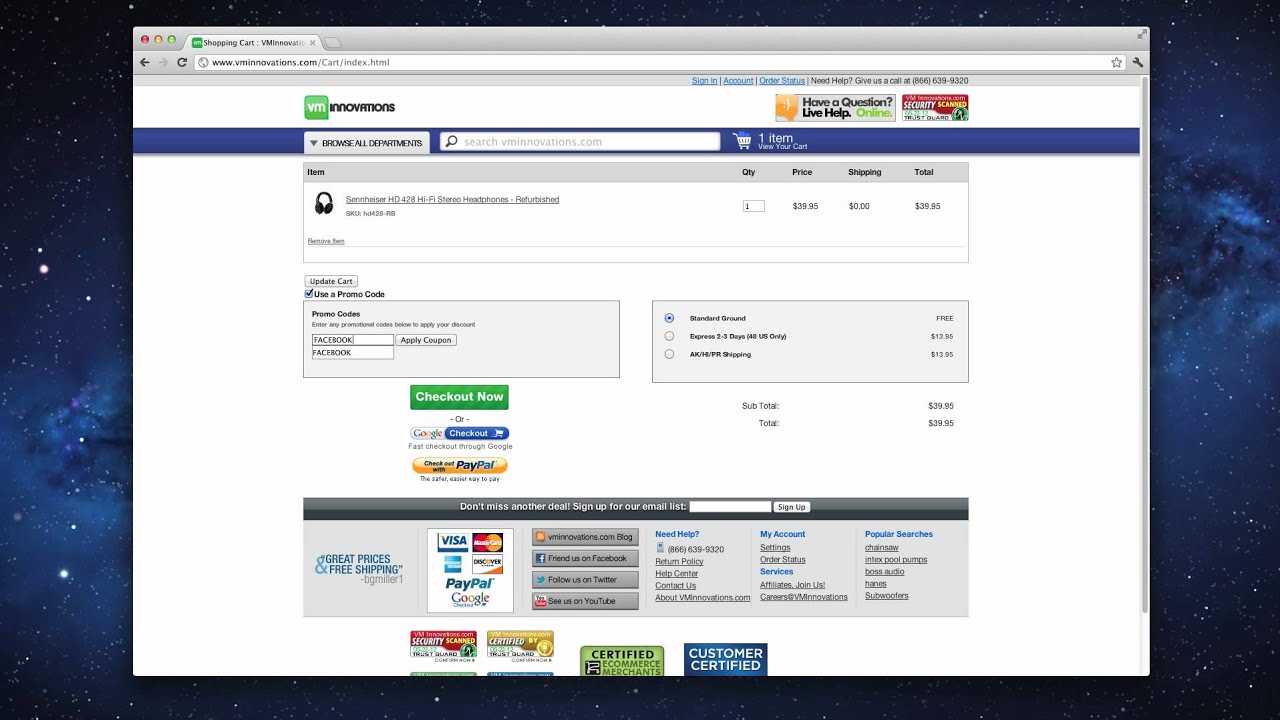1280x720 pixels.
Task: Click the Google Checkout button
Action: tap(459, 433)
